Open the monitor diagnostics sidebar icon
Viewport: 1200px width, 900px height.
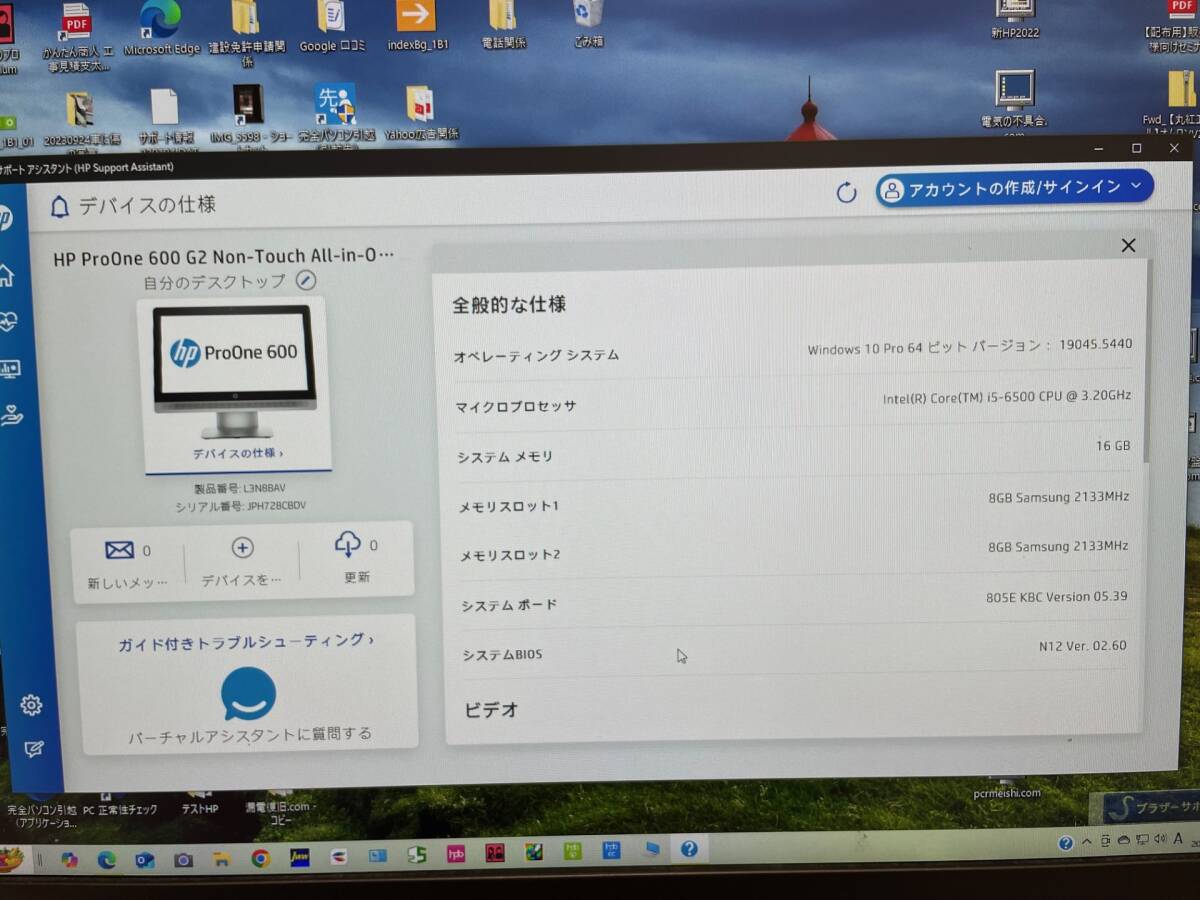click(10, 369)
